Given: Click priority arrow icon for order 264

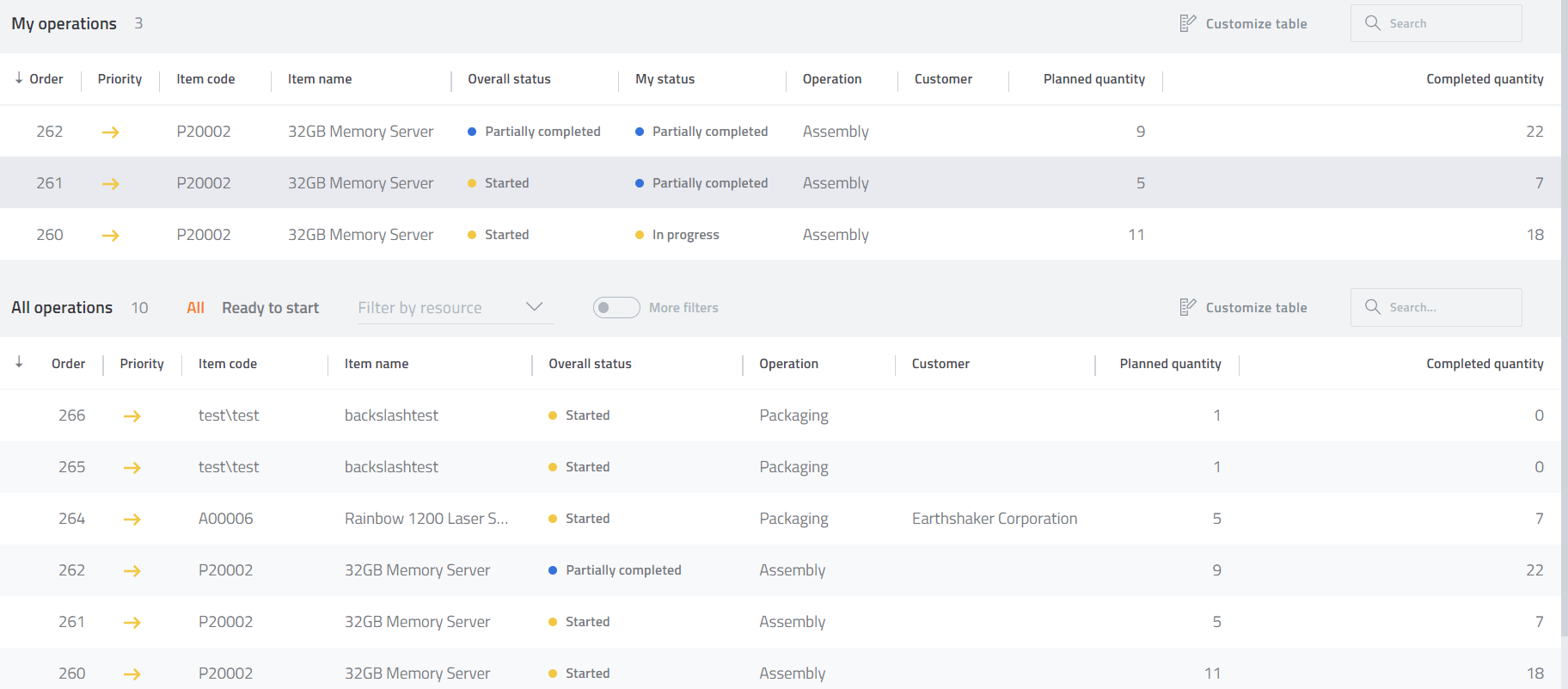Looking at the screenshot, I should 132,519.
